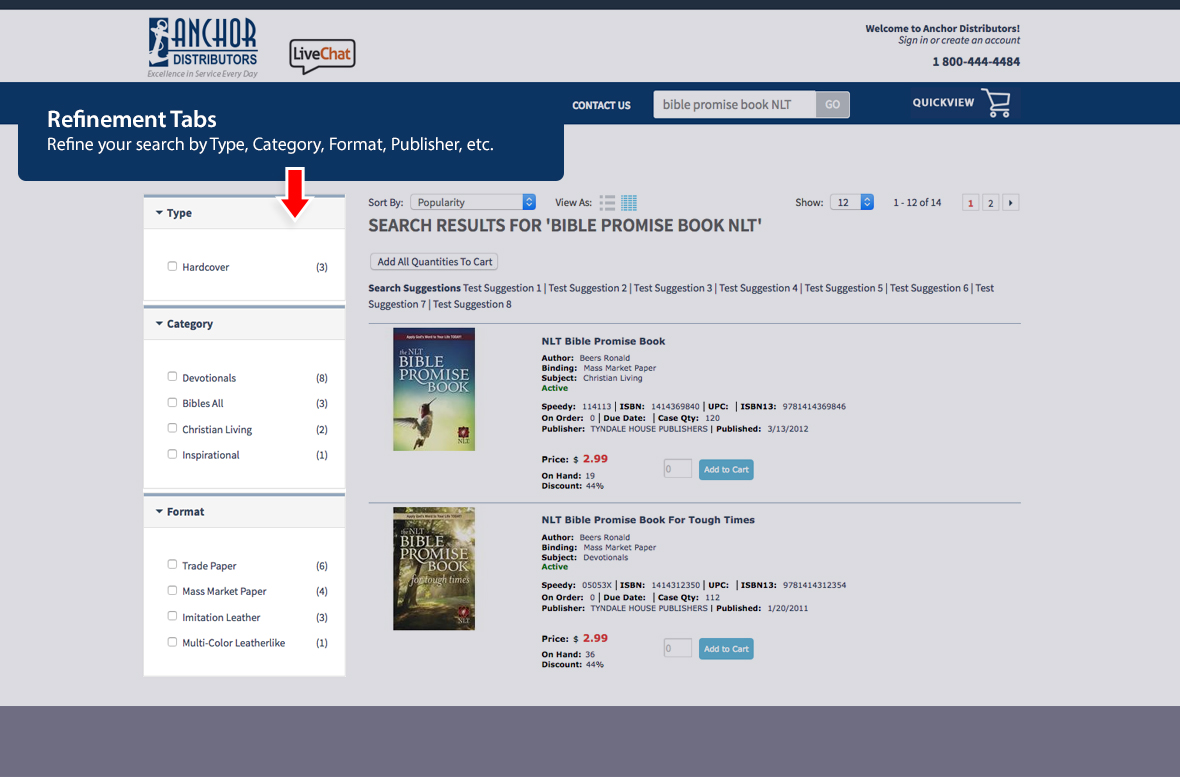Click Published date 3/13/2012
The height and width of the screenshot is (777, 1180).
[787, 429]
